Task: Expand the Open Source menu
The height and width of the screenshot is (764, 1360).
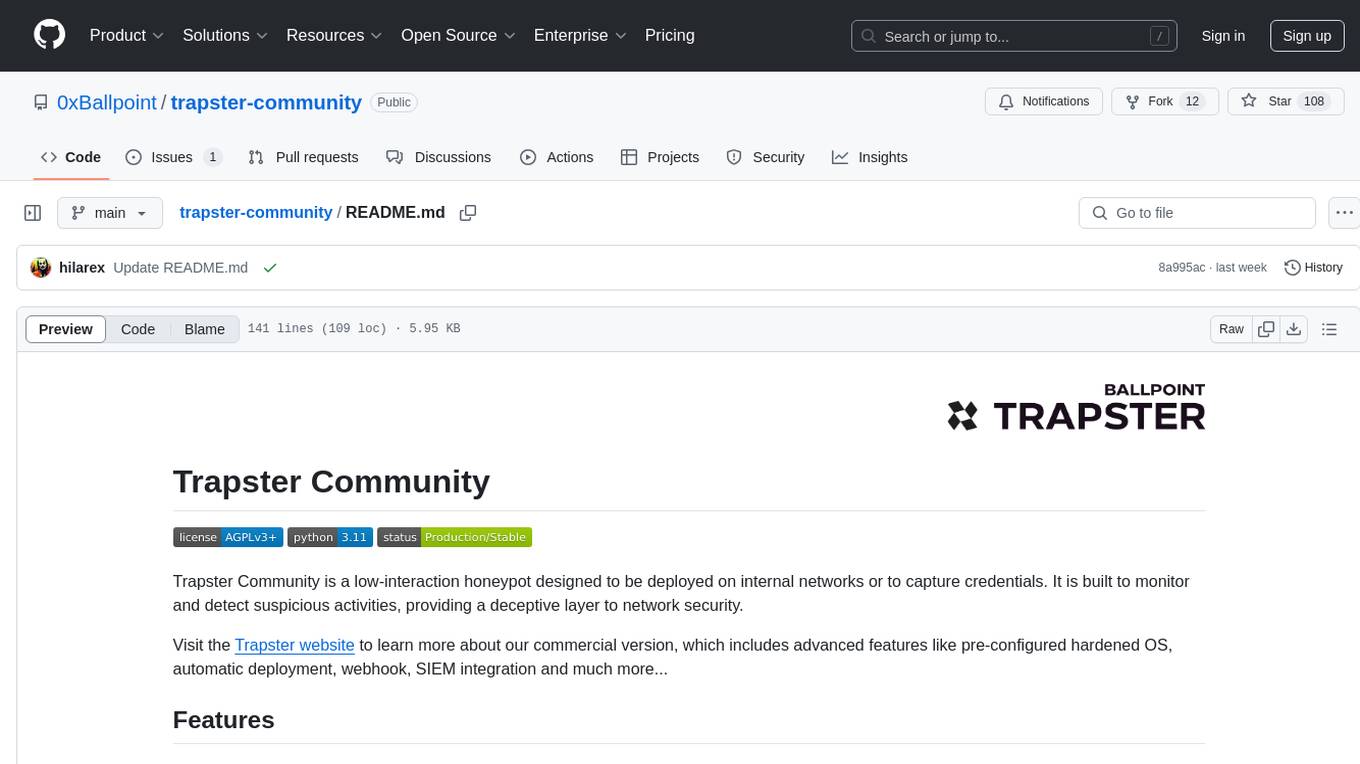Action: 458,35
